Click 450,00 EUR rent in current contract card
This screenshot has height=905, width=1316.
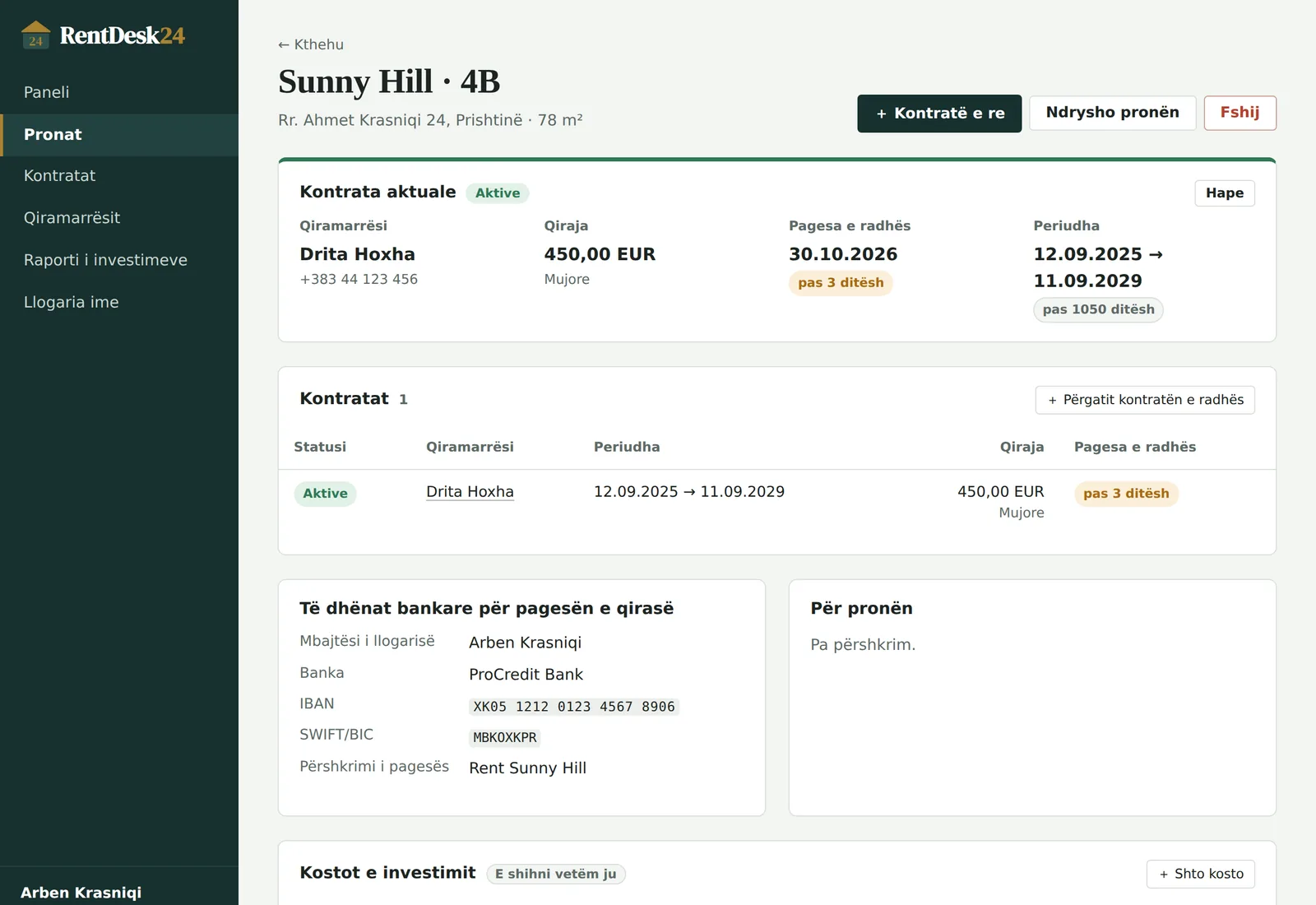point(600,254)
